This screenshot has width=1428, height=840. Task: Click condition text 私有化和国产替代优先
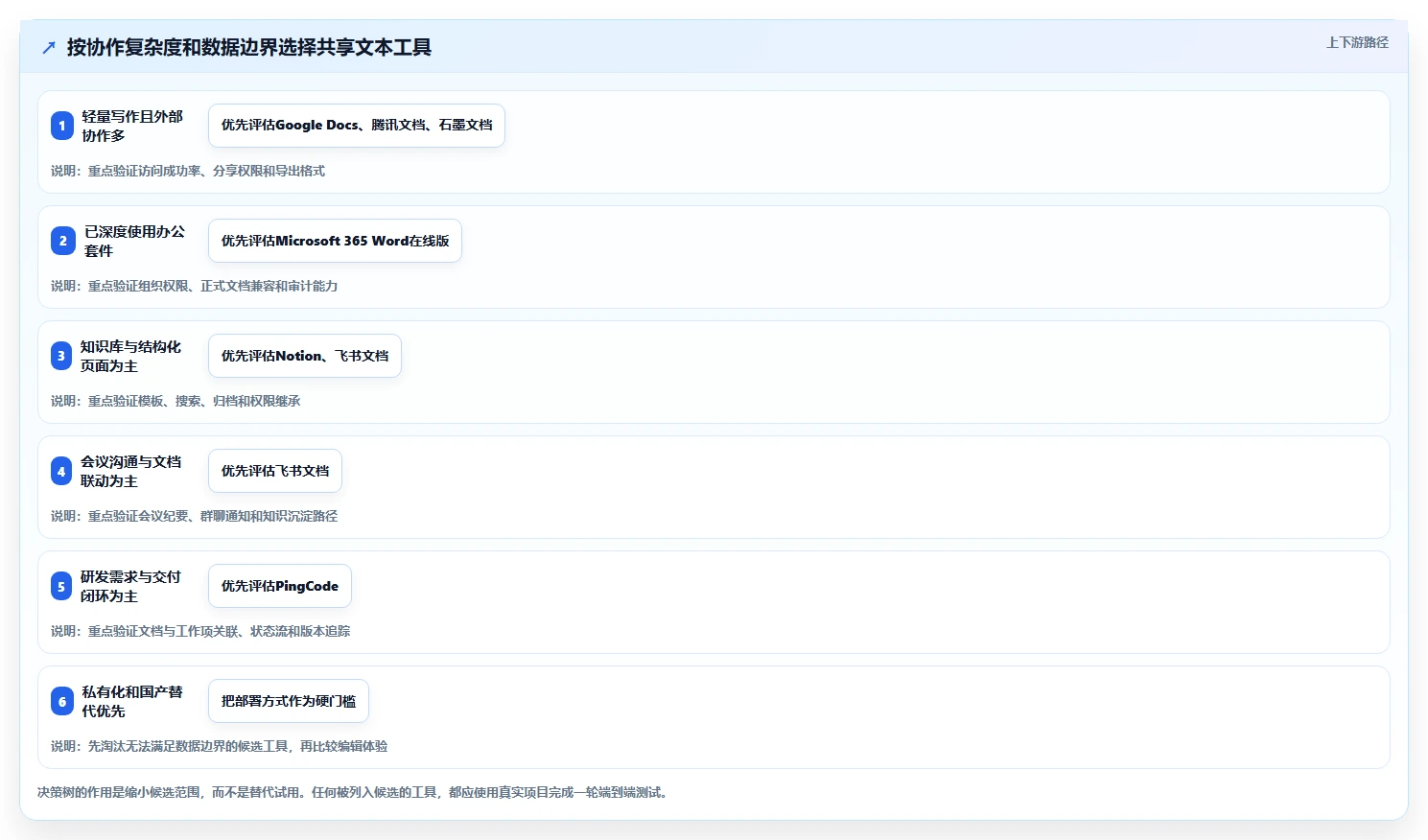click(132, 701)
